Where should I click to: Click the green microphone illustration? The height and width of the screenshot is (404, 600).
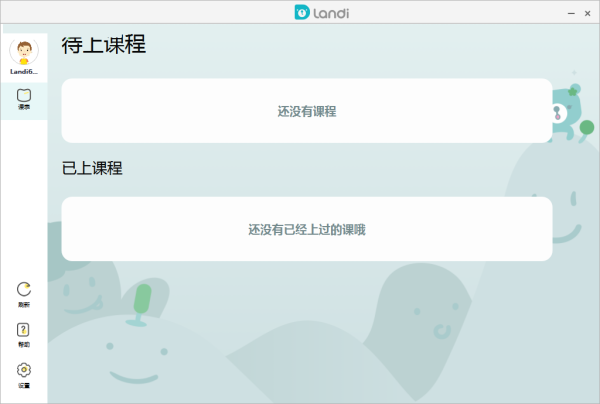click(x=142, y=304)
